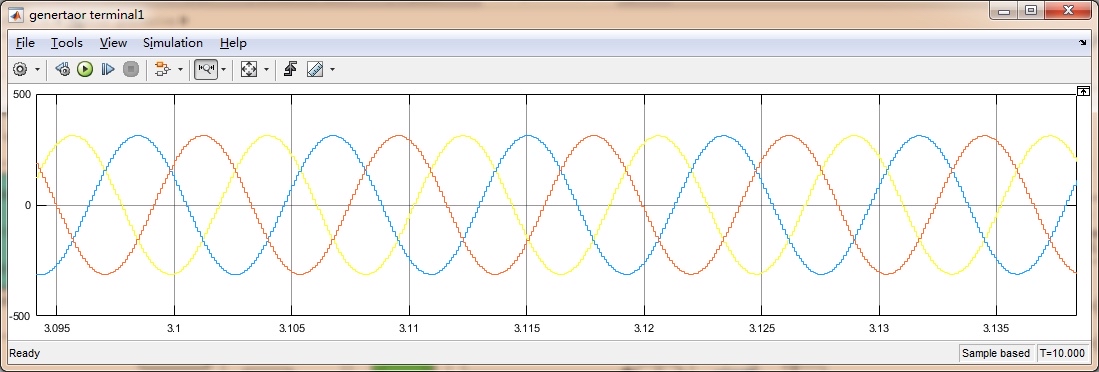Click the 0 y-axis tick label
Viewport: 1099px width, 372px height.
(28, 205)
